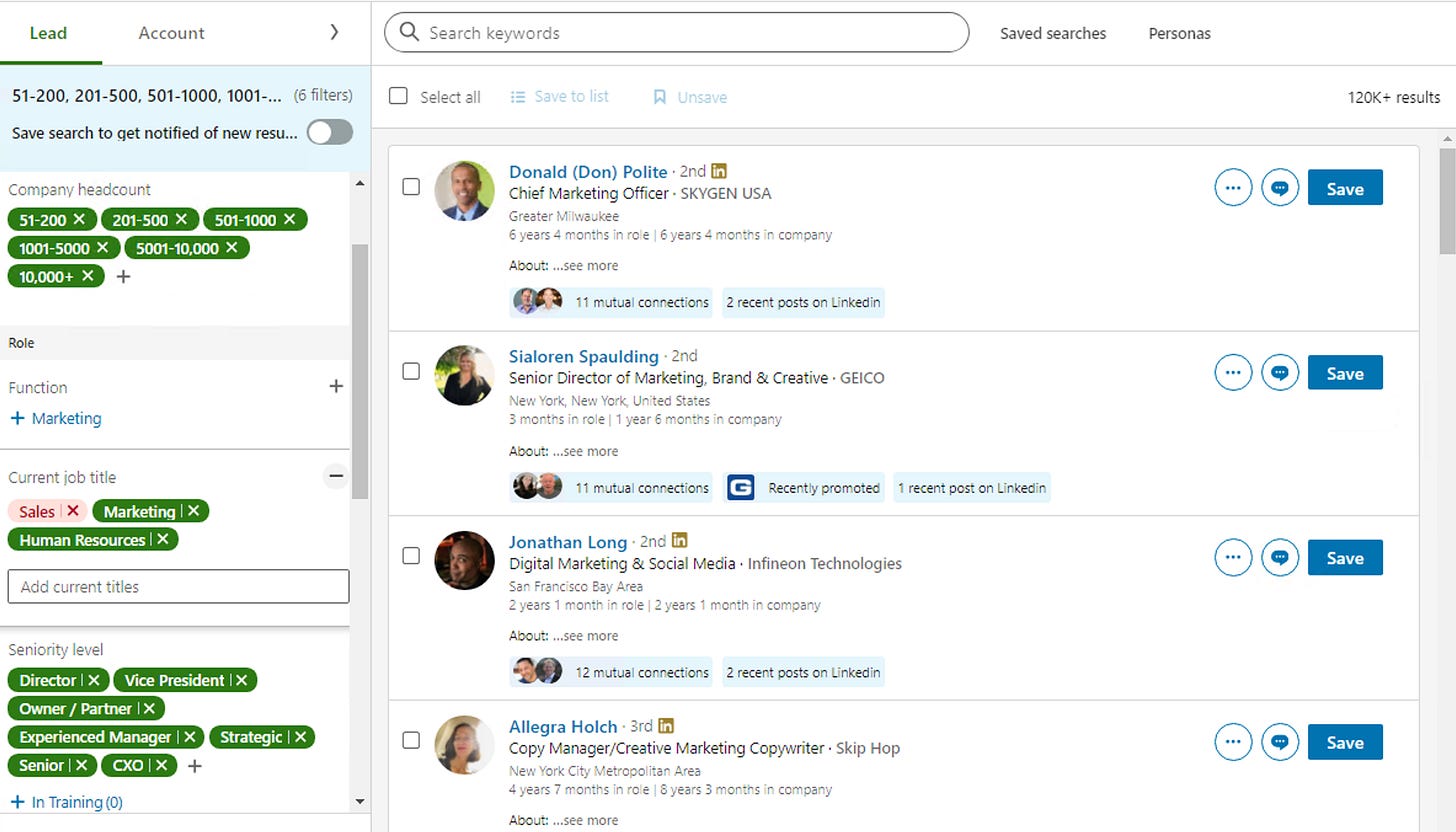Image resolution: width=1456 pixels, height=832 pixels.
Task: Remove the 201-500 headcount filter
Action: pos(181,219)
